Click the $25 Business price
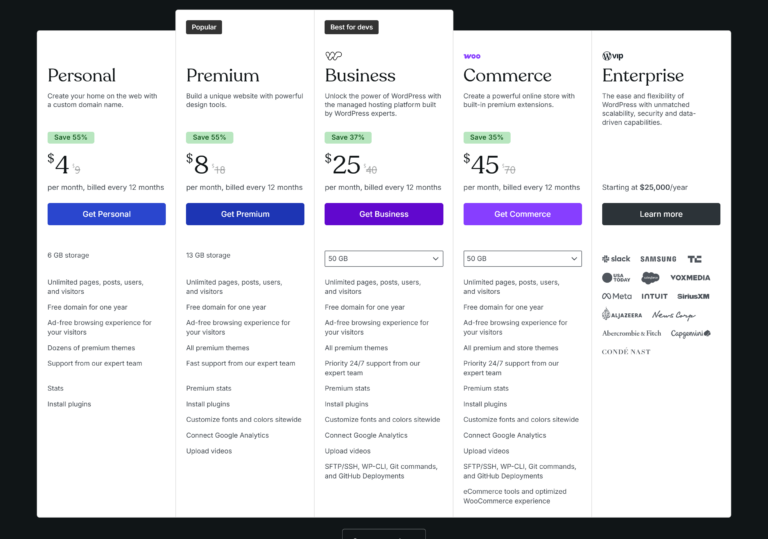This screenshot has height=539, width=768. pos(343,164)
